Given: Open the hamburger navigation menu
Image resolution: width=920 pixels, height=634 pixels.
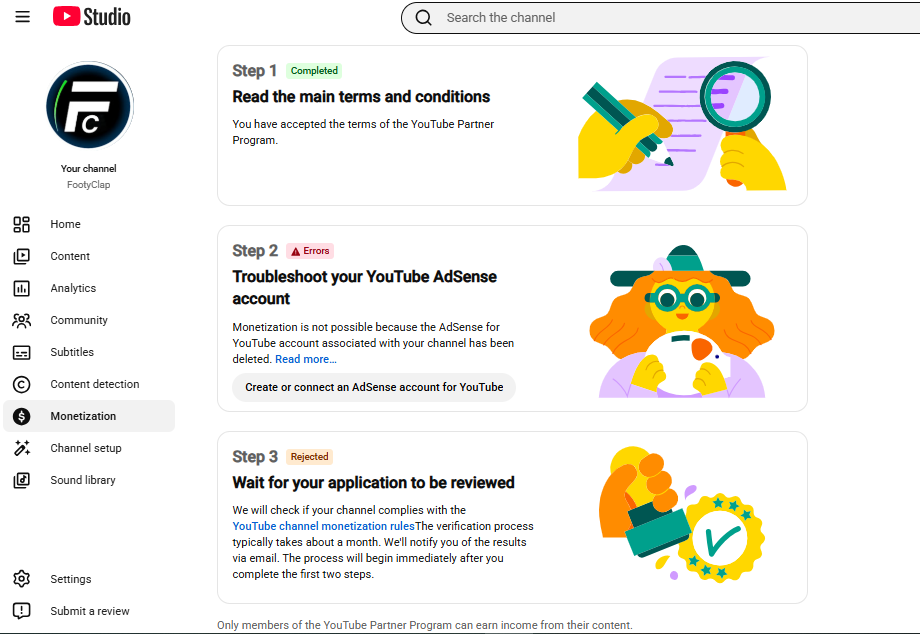Looking at the screenshot, I should [x=22, y=17].
